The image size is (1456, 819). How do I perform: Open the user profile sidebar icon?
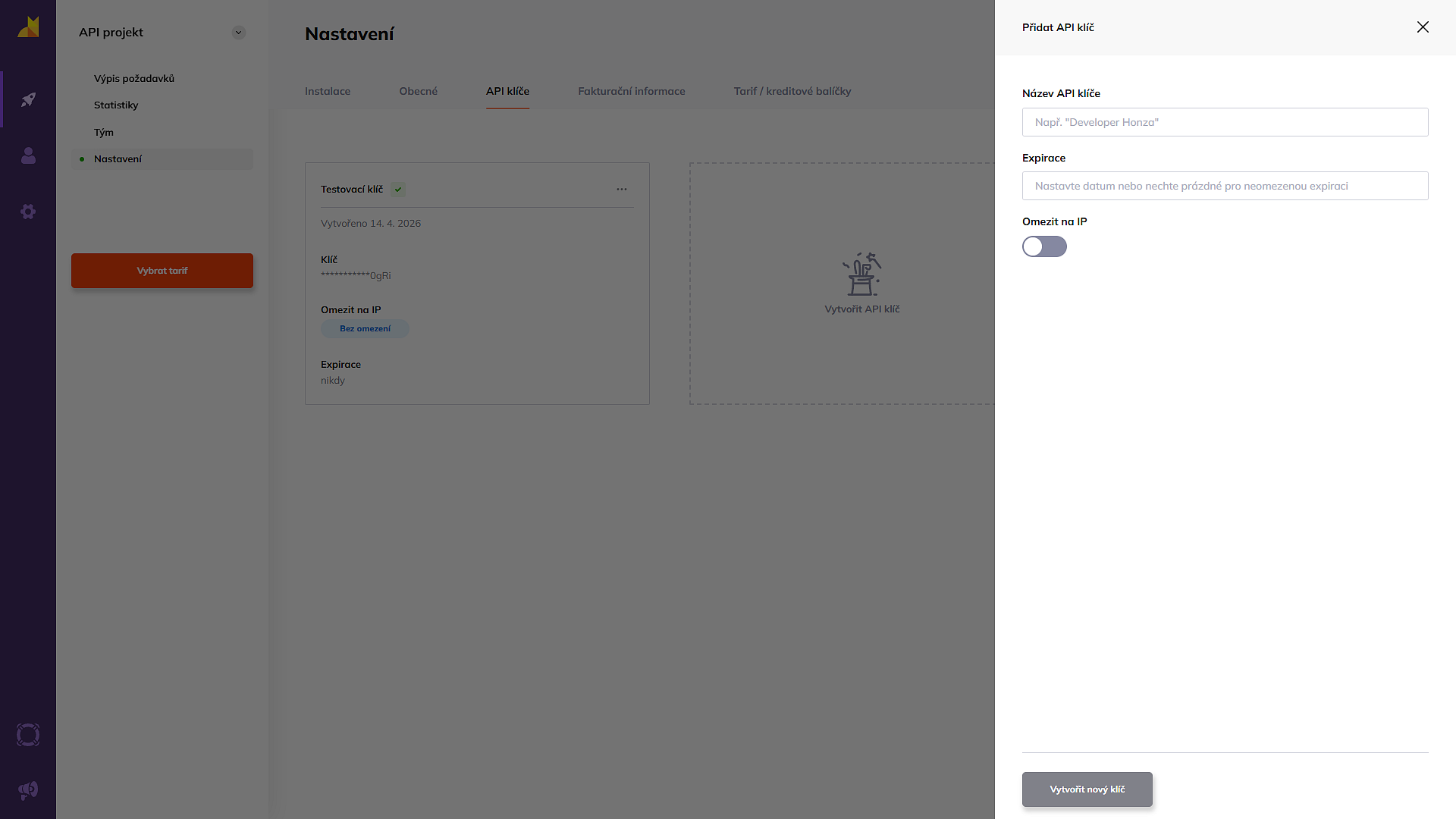pyautogui.click(x=28, y=155)
